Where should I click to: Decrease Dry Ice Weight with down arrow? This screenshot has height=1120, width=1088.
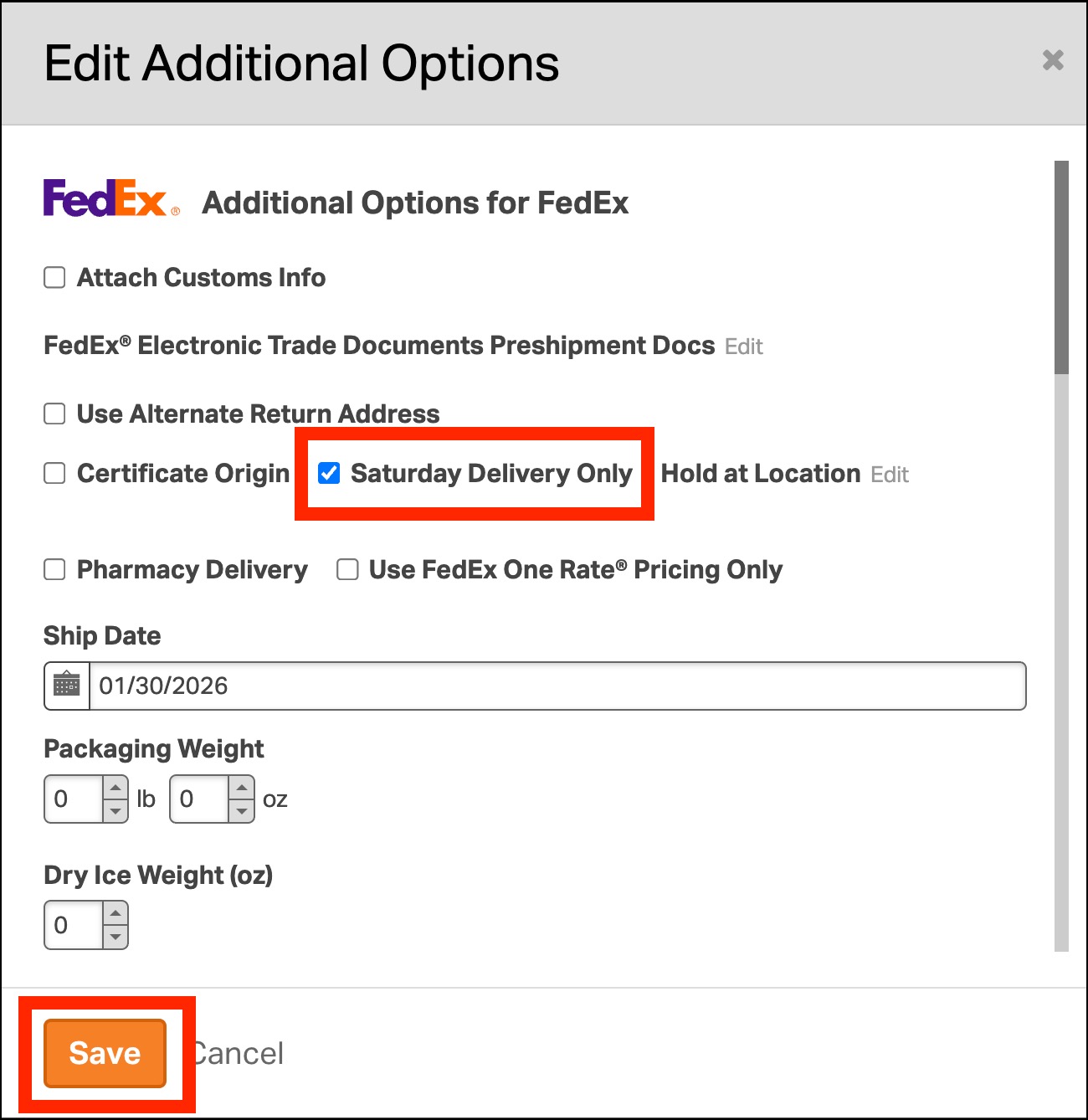click(x=115, y=936)
